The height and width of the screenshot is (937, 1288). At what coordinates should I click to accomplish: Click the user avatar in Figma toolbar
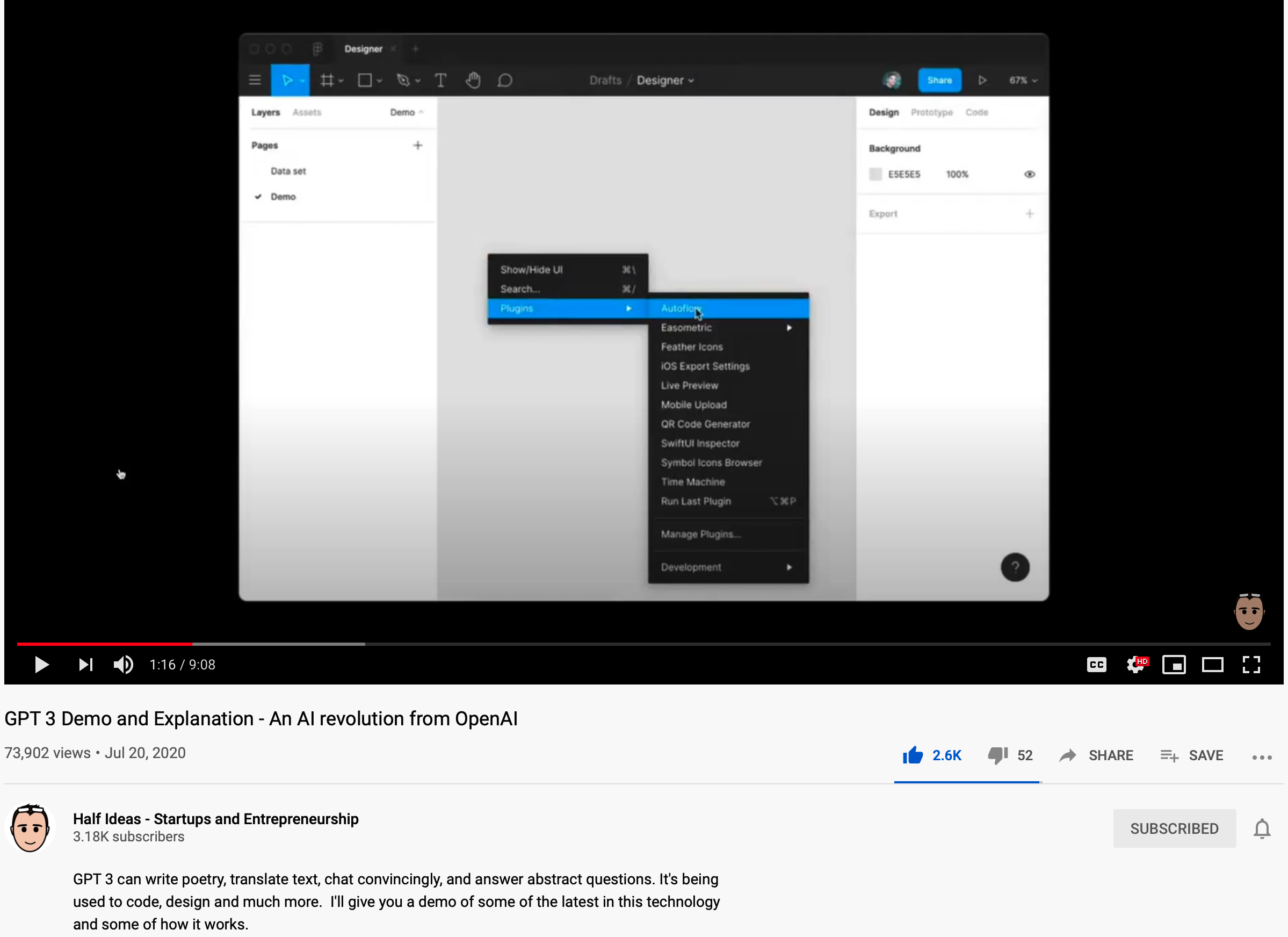click(x=892, y=80)
